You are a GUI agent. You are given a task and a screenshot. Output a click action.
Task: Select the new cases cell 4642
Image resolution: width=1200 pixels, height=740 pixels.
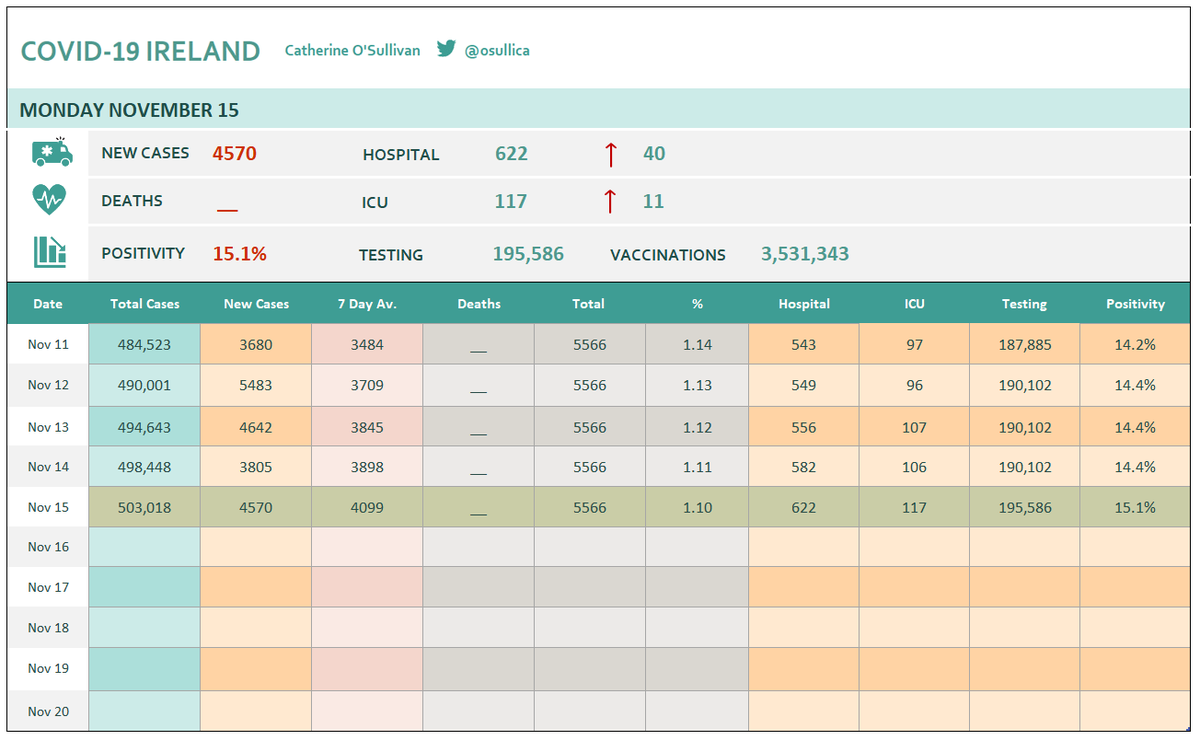point(256,427)
